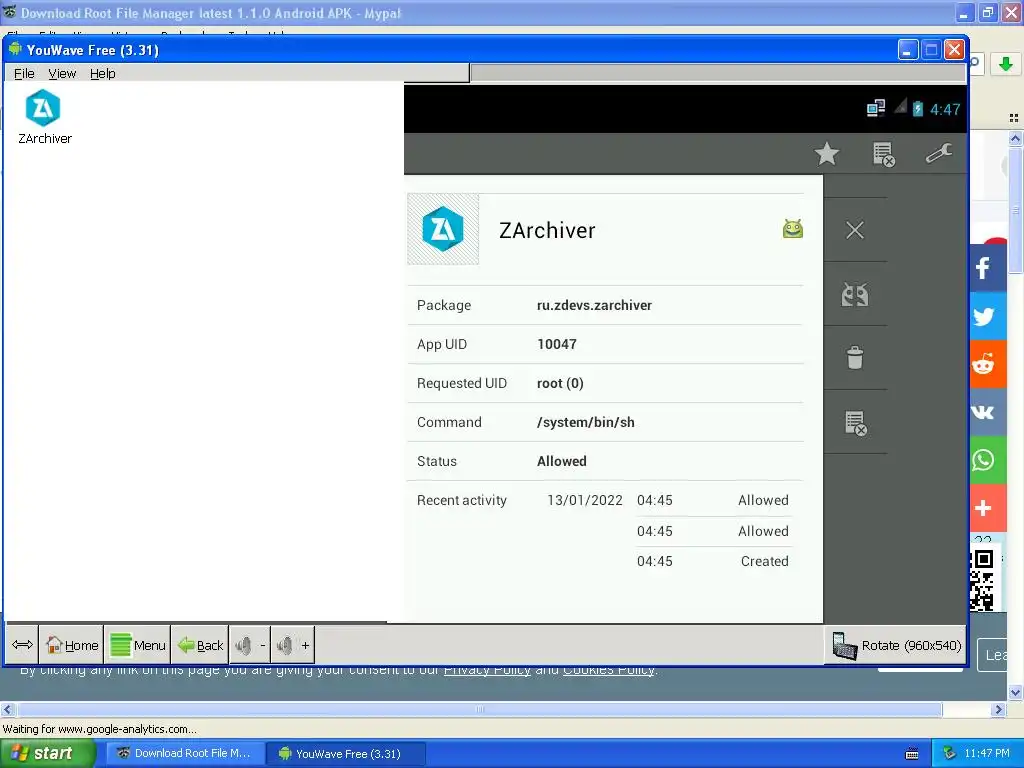Click the green download arrow in browser toolbar

pyautogui.click(x=1006, y=64)
